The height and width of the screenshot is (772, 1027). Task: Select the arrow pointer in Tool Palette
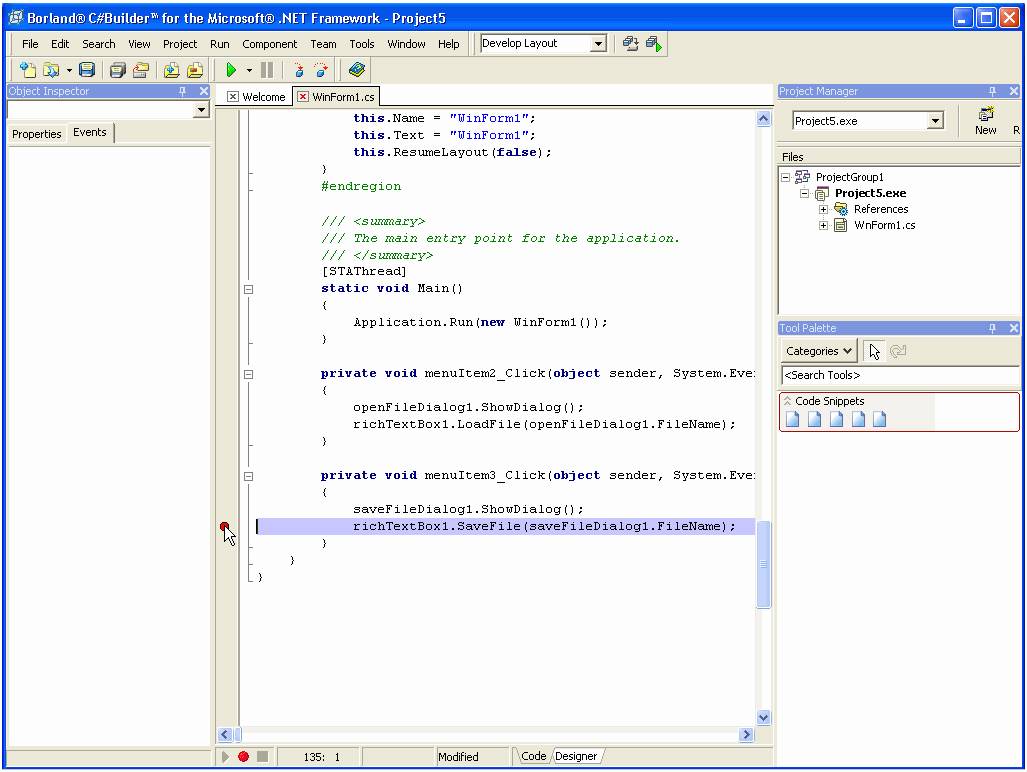click(875, 351)
